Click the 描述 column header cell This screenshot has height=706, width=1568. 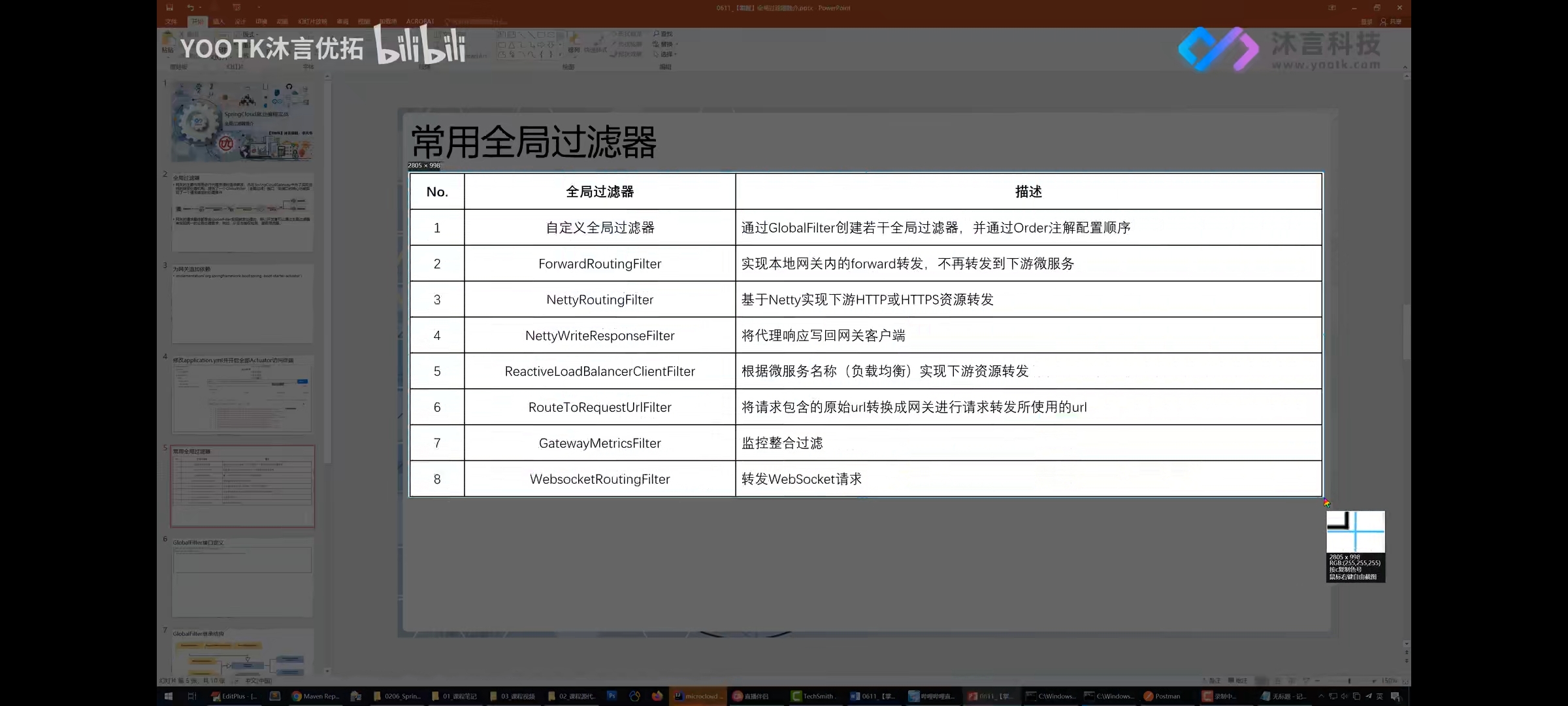1029,192
